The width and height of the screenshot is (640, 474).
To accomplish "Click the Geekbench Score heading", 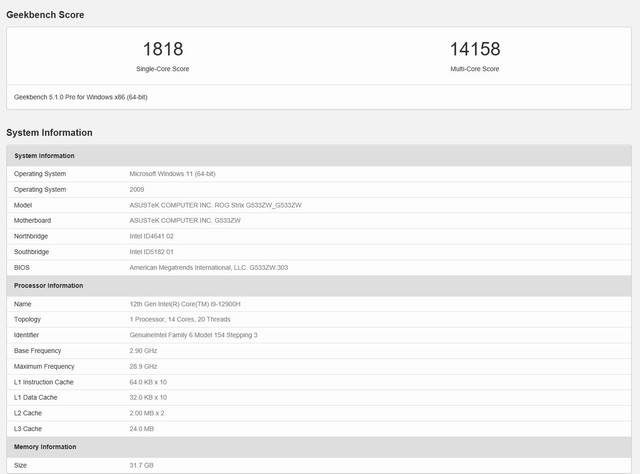I will 45,15.
